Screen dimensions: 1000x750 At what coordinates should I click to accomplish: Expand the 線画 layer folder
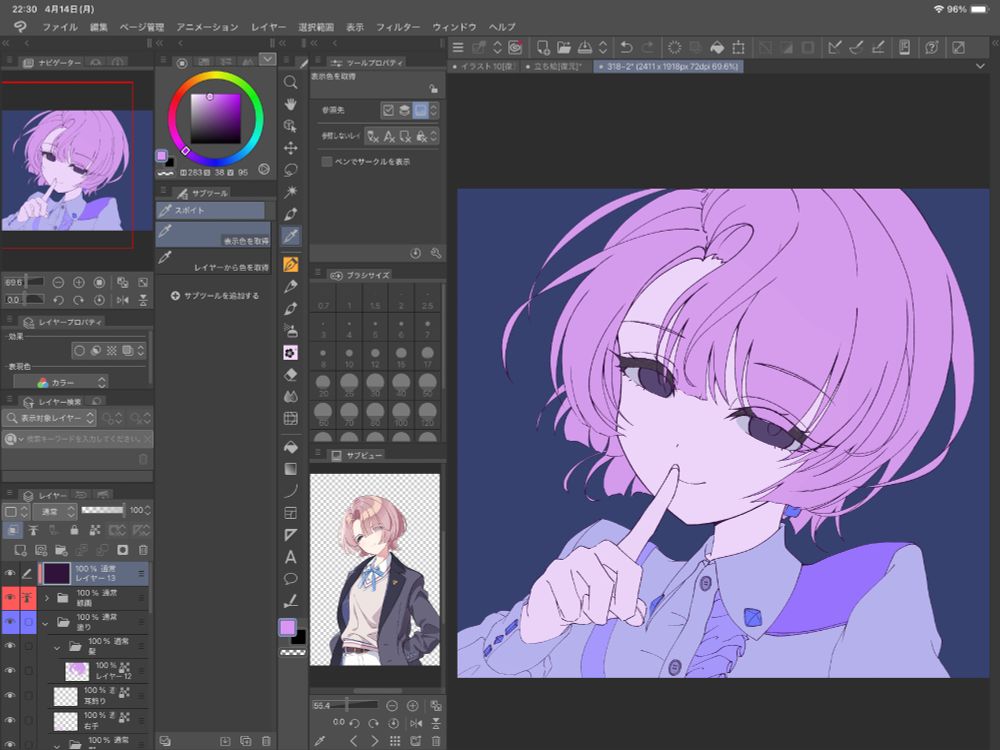coord(48,597)
